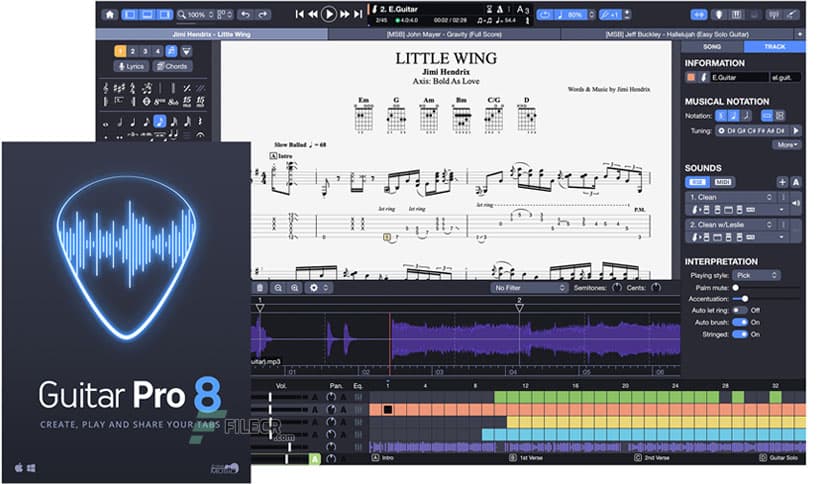The image size is (836, 484).
Task: Toggle multi-voice edit icon
Action: [171, 51]
